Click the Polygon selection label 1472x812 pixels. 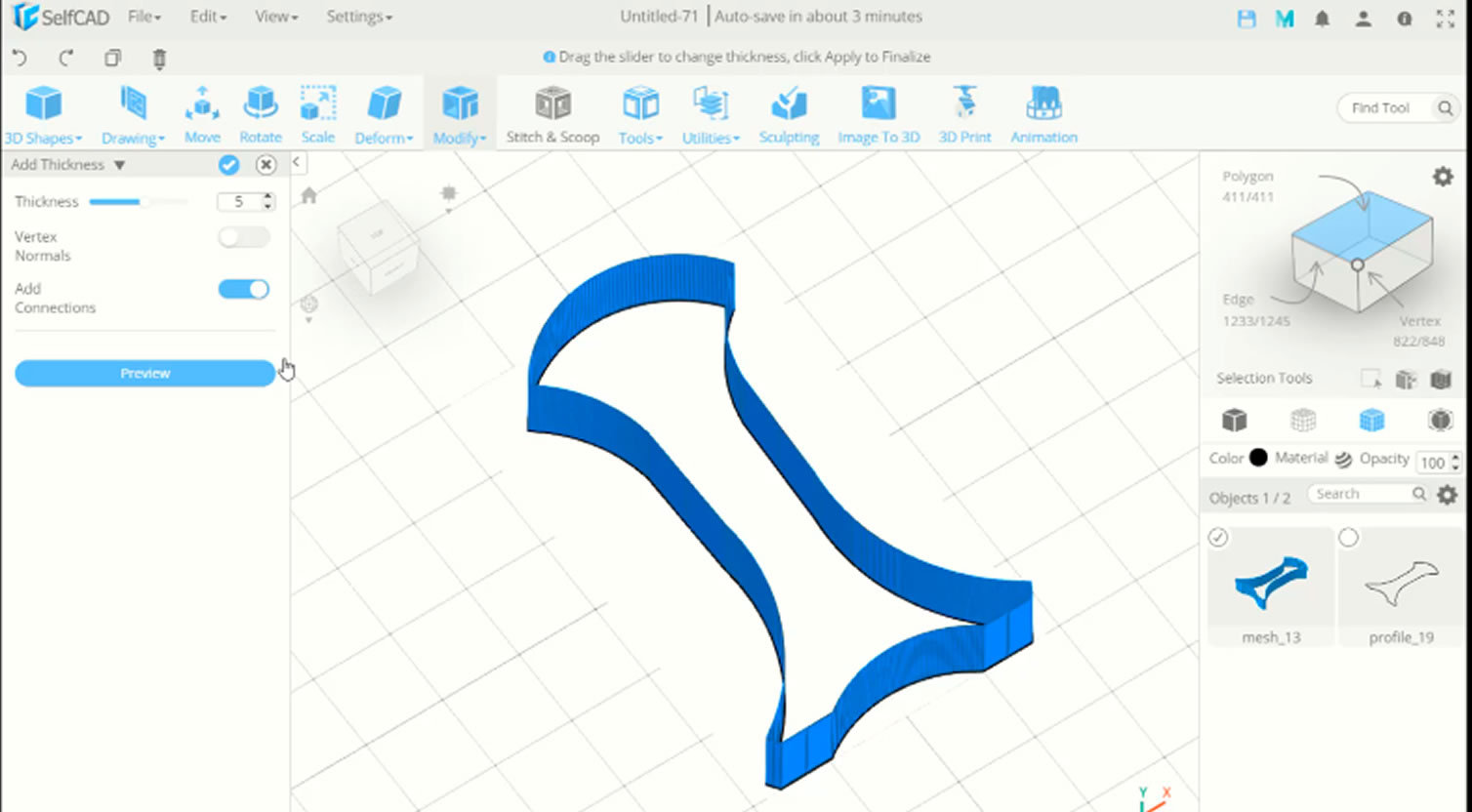(1247, 177)
